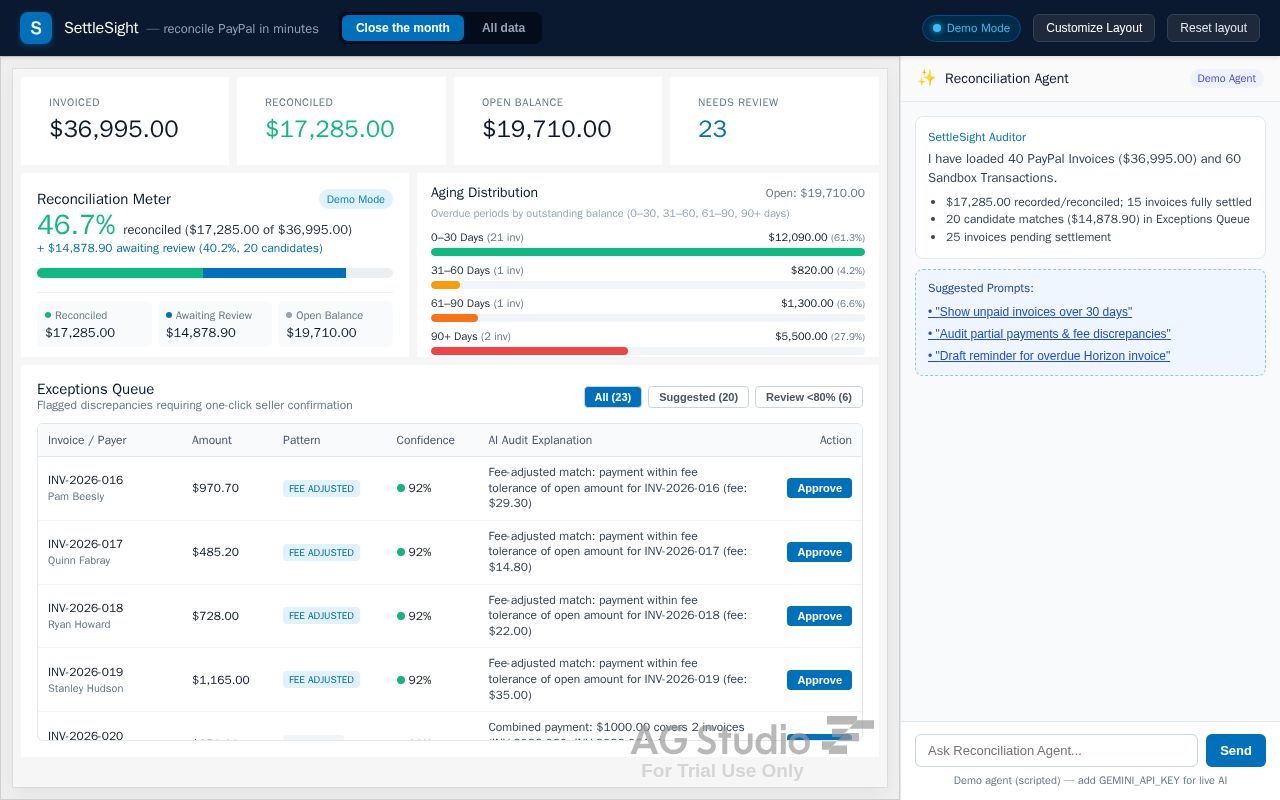Click the Invoice / Payer column header

click(x=87, y=440)
